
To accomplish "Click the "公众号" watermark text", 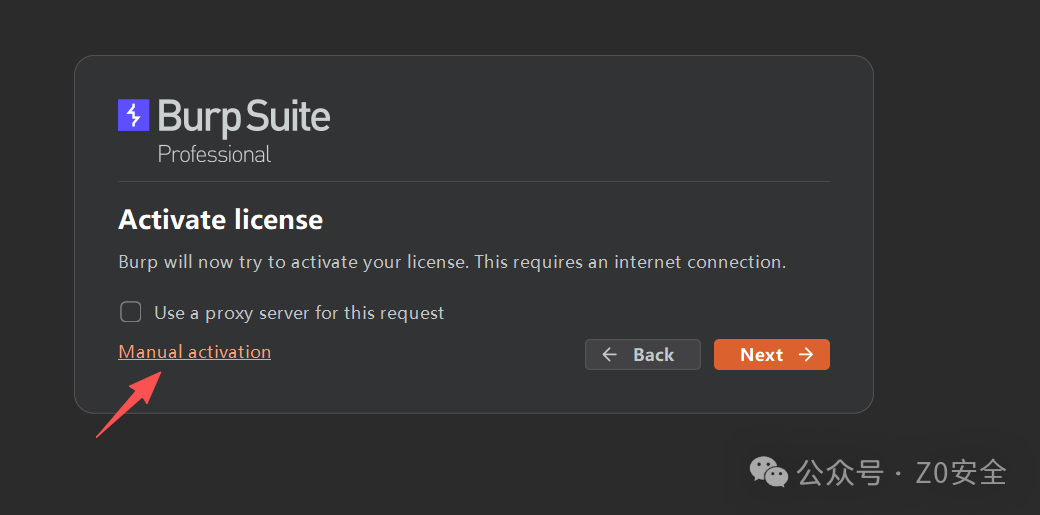I will (840, 473).
